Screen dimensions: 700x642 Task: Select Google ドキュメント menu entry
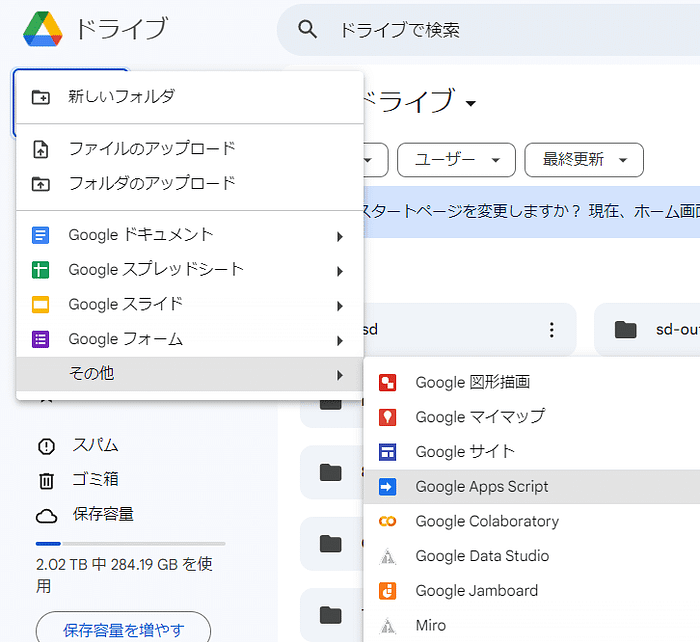click(190, 235)
